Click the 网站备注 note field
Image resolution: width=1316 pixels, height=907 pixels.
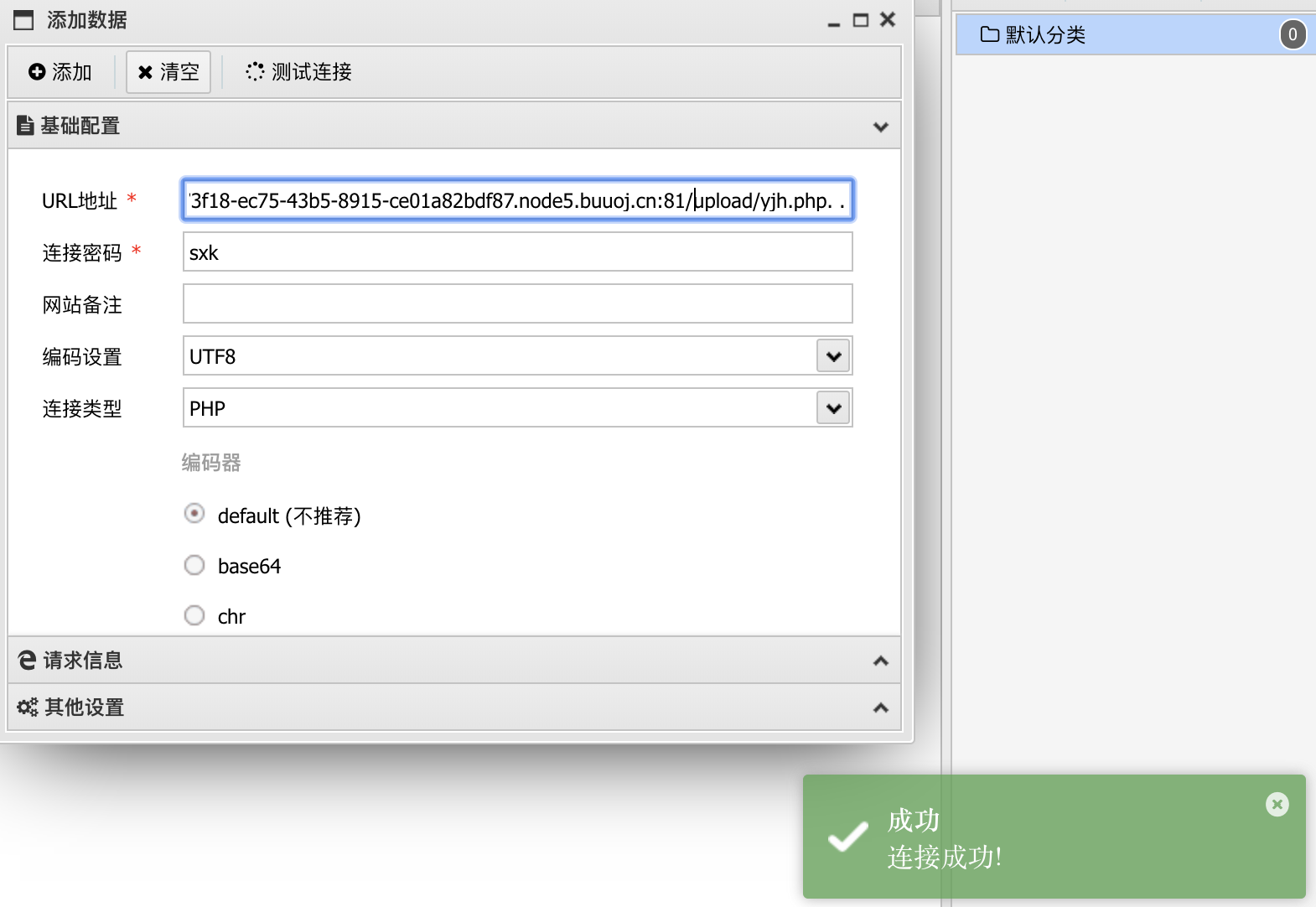[x=517, y=304]
